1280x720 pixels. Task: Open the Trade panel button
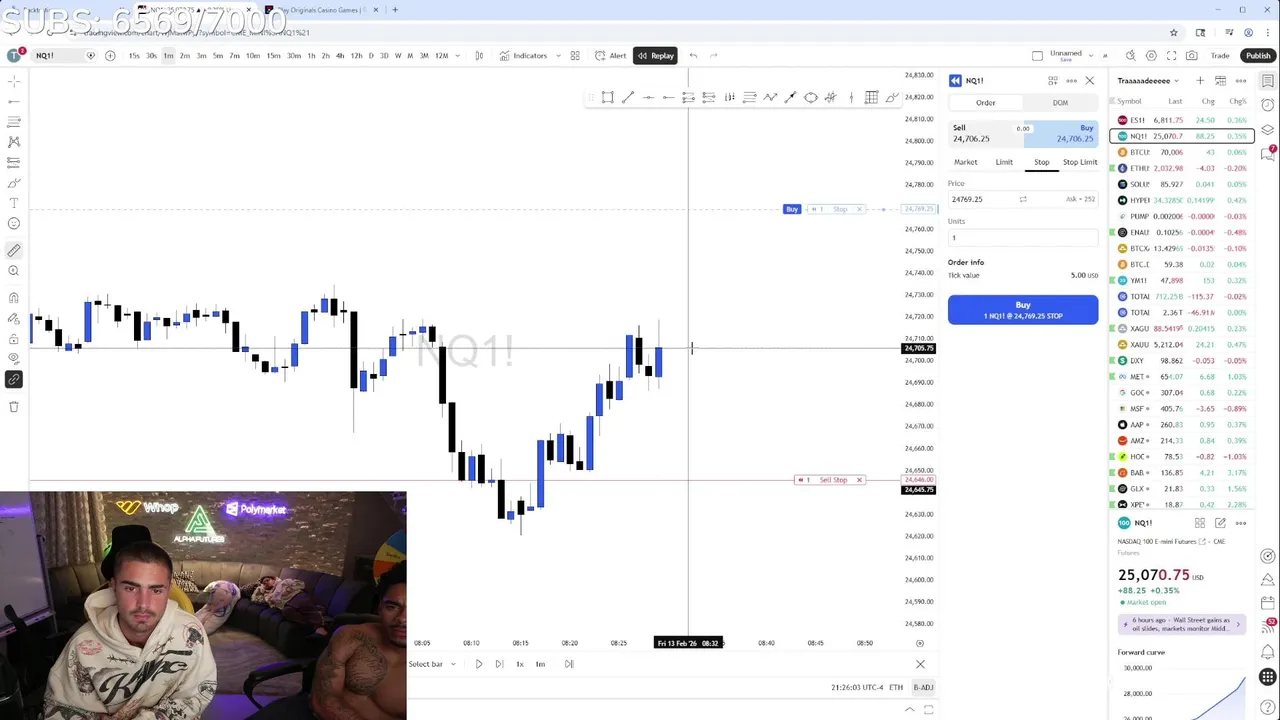click(1220, 56)
